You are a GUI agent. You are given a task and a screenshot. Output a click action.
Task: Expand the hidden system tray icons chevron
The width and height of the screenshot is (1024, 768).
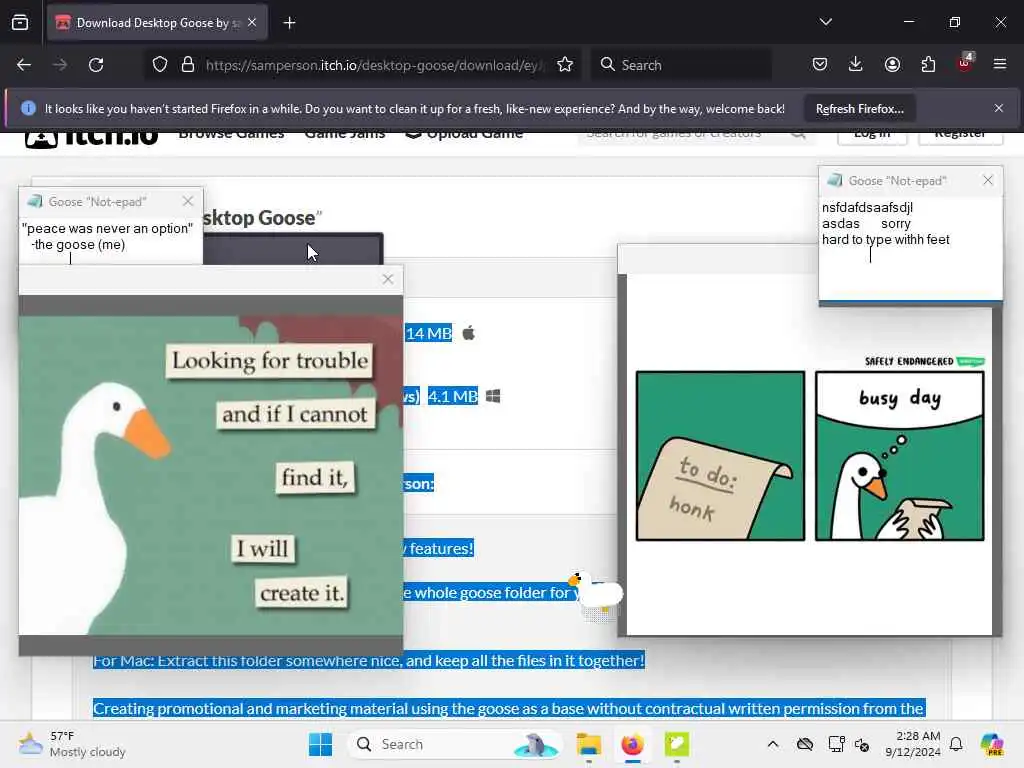[773, 744]
